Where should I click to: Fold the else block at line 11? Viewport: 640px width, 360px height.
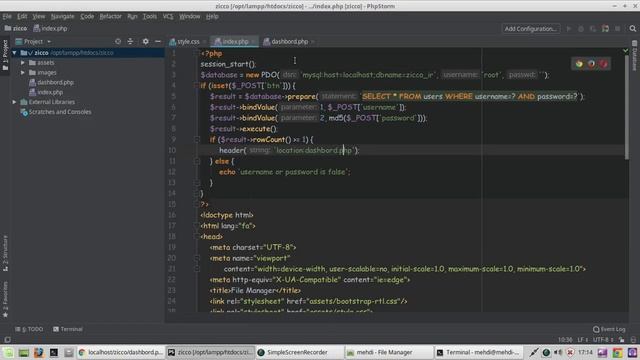[197, 161]
